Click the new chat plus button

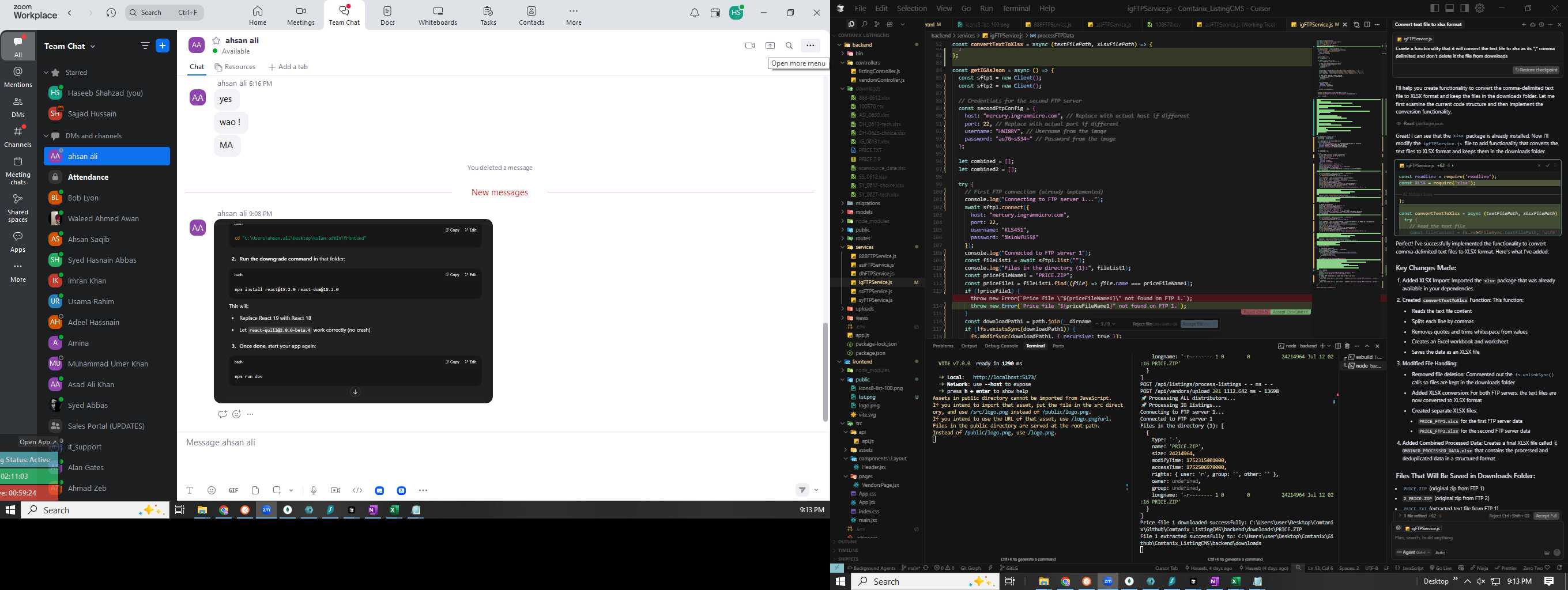point(163,46)
